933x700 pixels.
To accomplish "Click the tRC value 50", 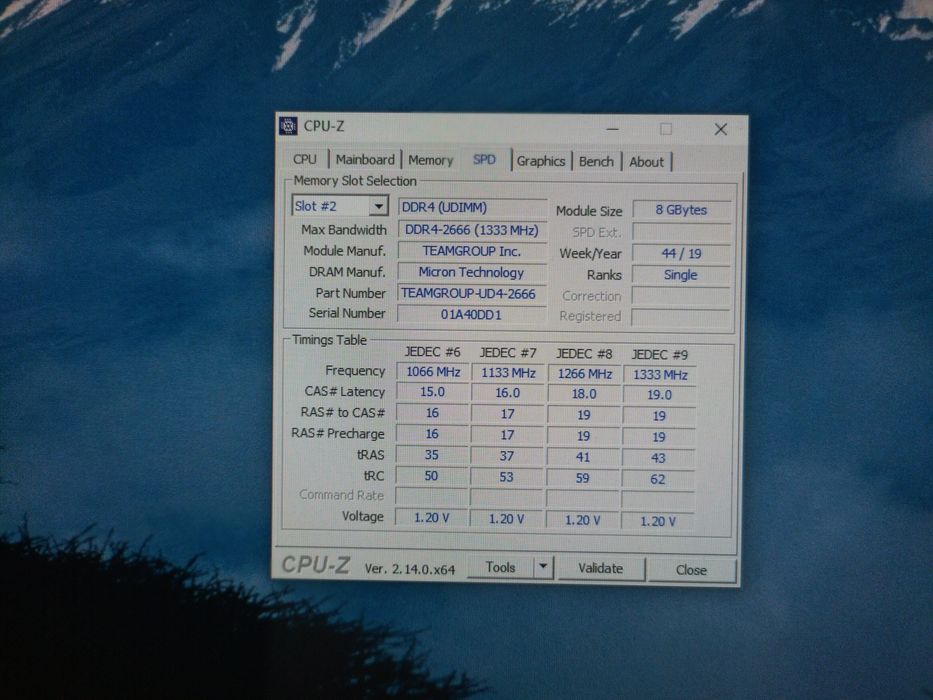I will coord(431,476).
